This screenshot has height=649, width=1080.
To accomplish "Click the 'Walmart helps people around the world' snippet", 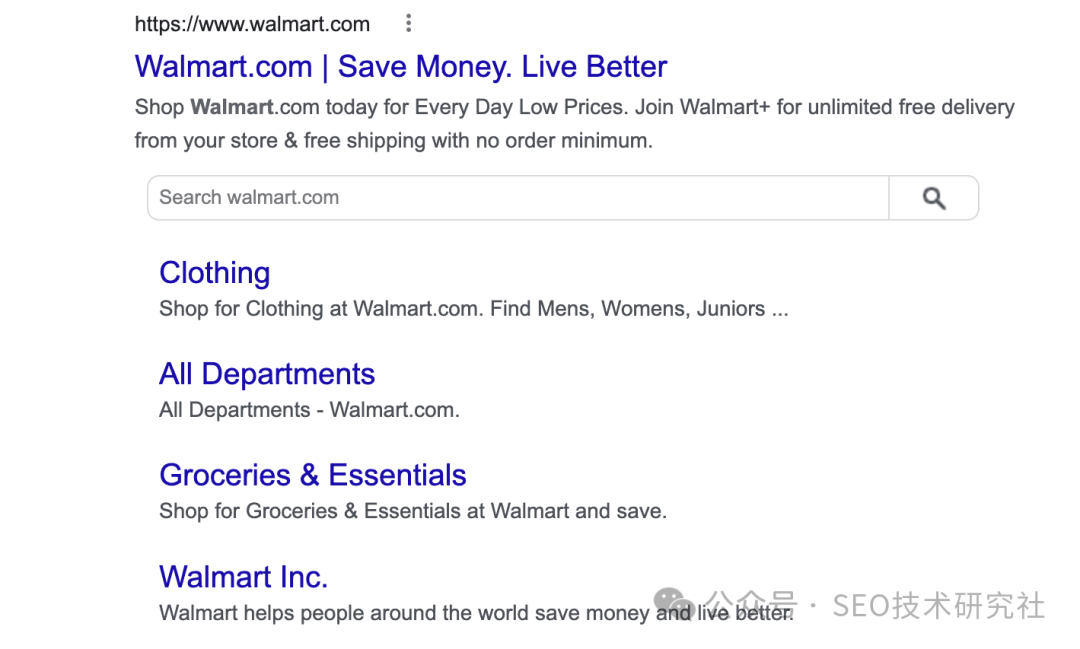I will point(400,613).
